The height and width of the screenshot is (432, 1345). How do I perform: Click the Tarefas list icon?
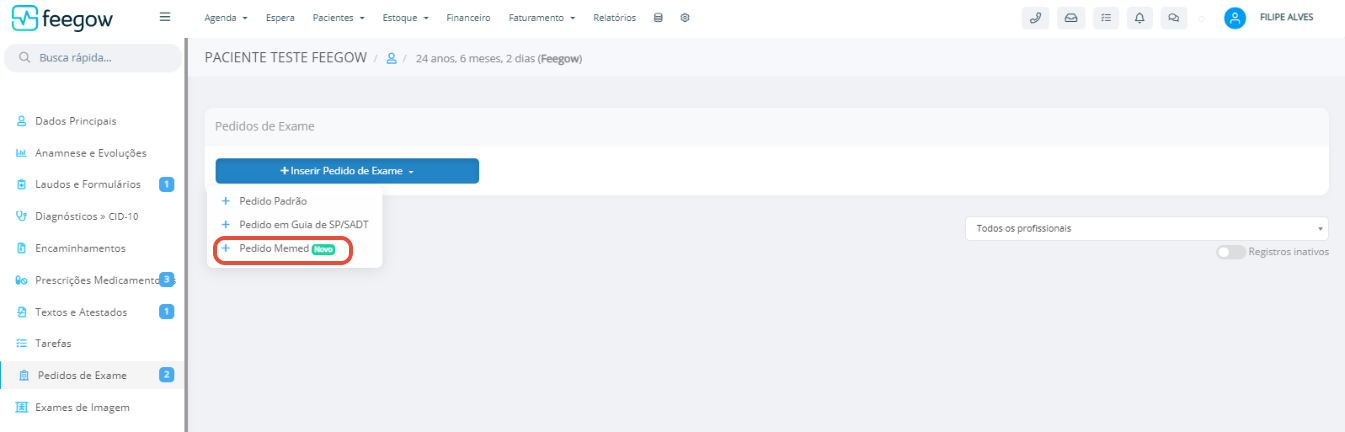point(21,343)
